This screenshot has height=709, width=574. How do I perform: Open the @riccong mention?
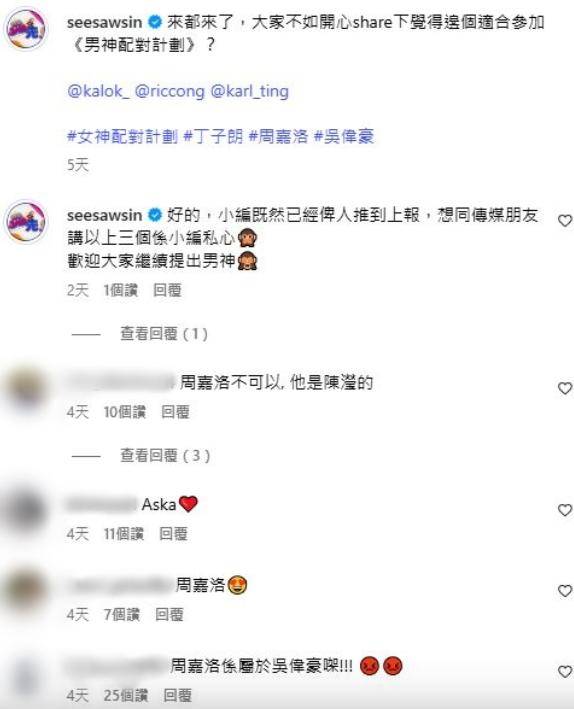coord(170,91)
